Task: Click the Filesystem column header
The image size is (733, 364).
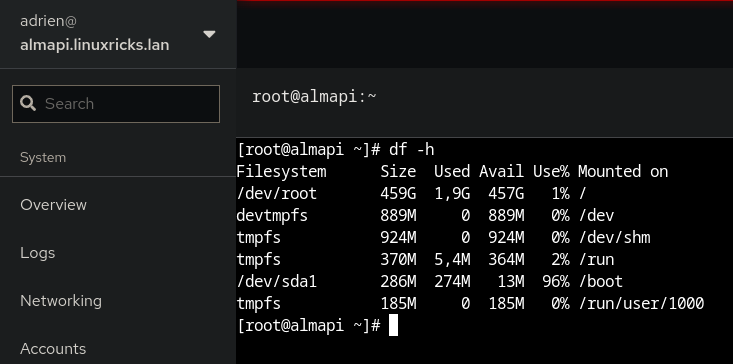Action: pyautogui.click(x=281, y=171)
